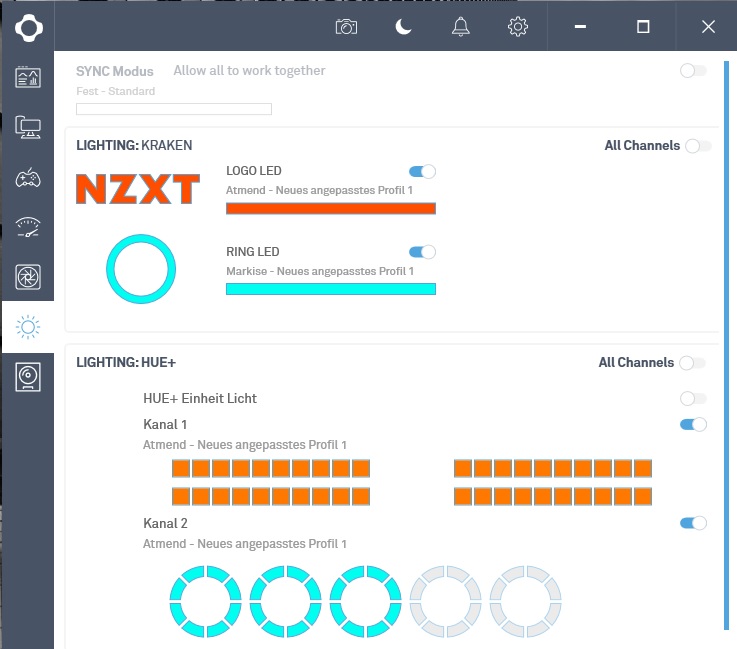Disable the Kanal 1 switch
The image size is (737, 649).
(693, 424)
